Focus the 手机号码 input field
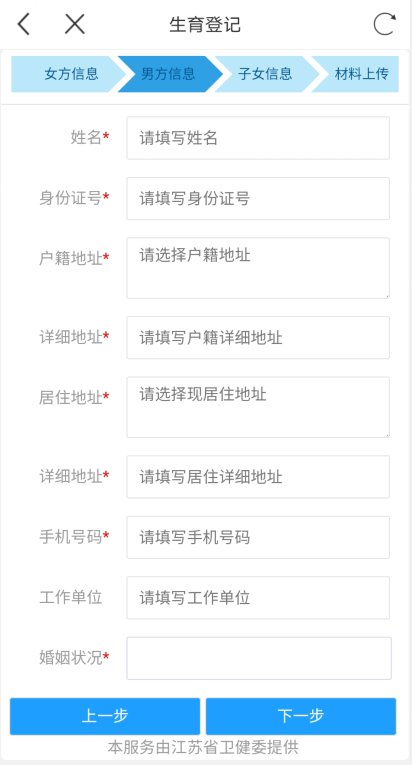412x765 pixels. click(258, 537)
